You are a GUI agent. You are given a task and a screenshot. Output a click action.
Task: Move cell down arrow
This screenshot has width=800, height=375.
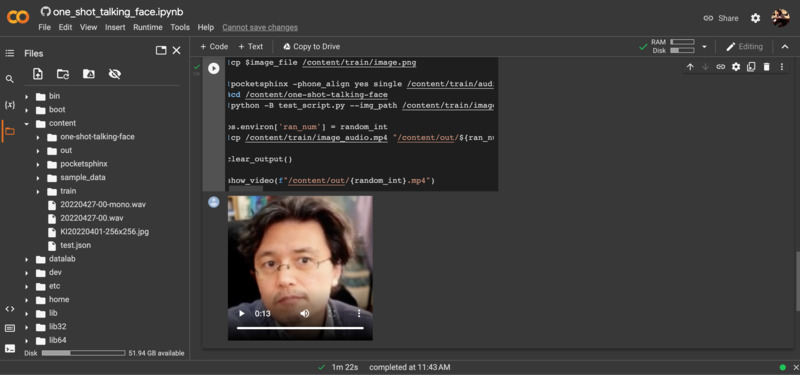pos(705,67)
